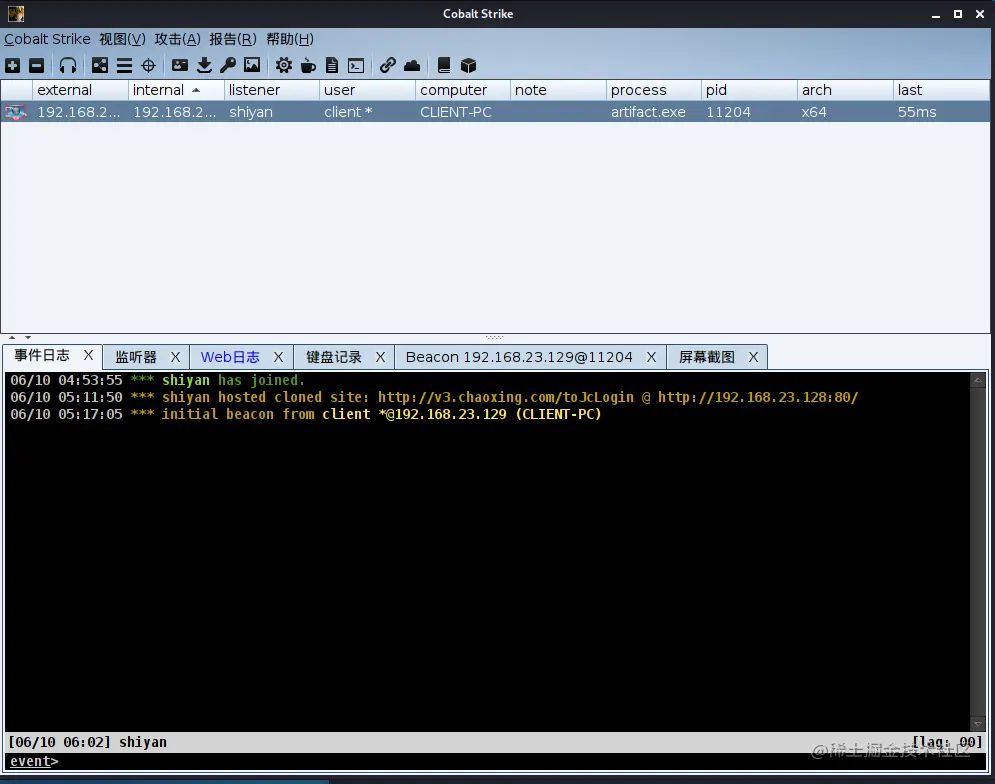995x784 pixels.
Task: Switch to the Web日志 tab
Action: [x=230, y=357]
